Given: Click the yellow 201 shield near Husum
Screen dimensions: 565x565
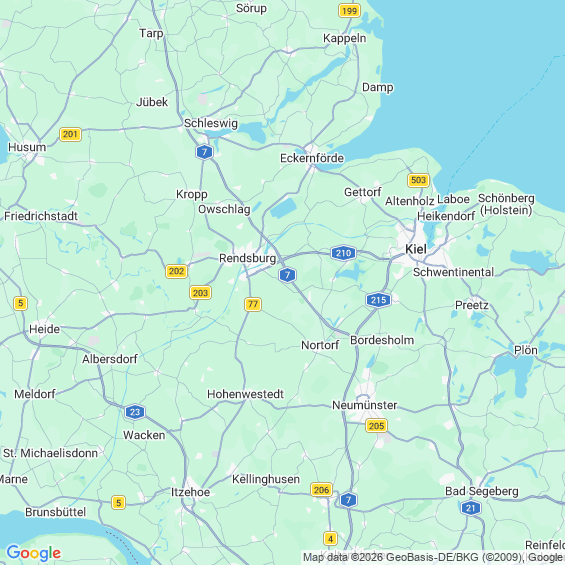Looking at the screenshot, I should pos(70,134).
